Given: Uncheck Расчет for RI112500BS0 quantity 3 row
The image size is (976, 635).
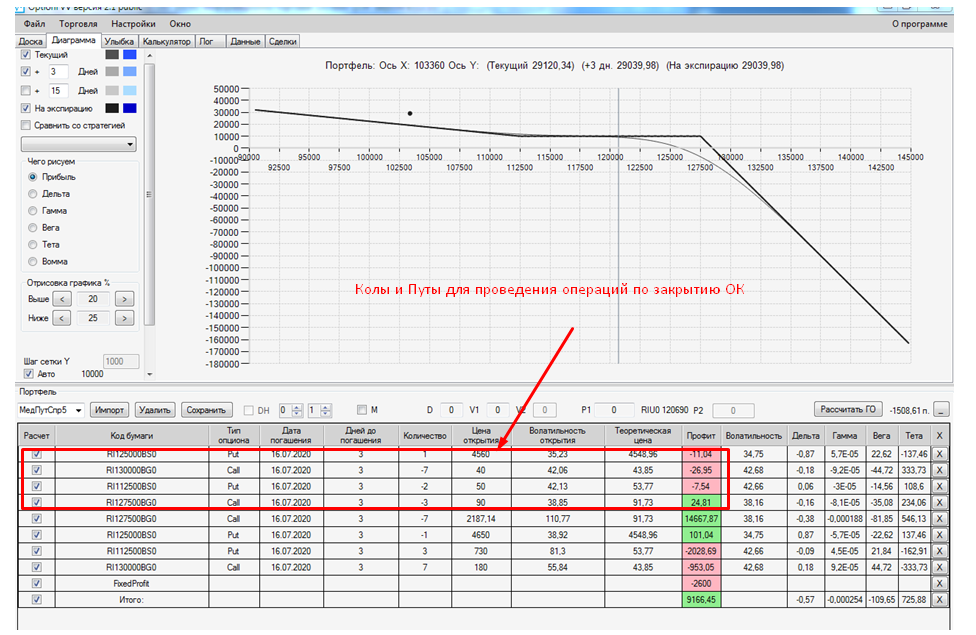Looking at the screenshot, I should pyautogui.click(x=37, y=551).
